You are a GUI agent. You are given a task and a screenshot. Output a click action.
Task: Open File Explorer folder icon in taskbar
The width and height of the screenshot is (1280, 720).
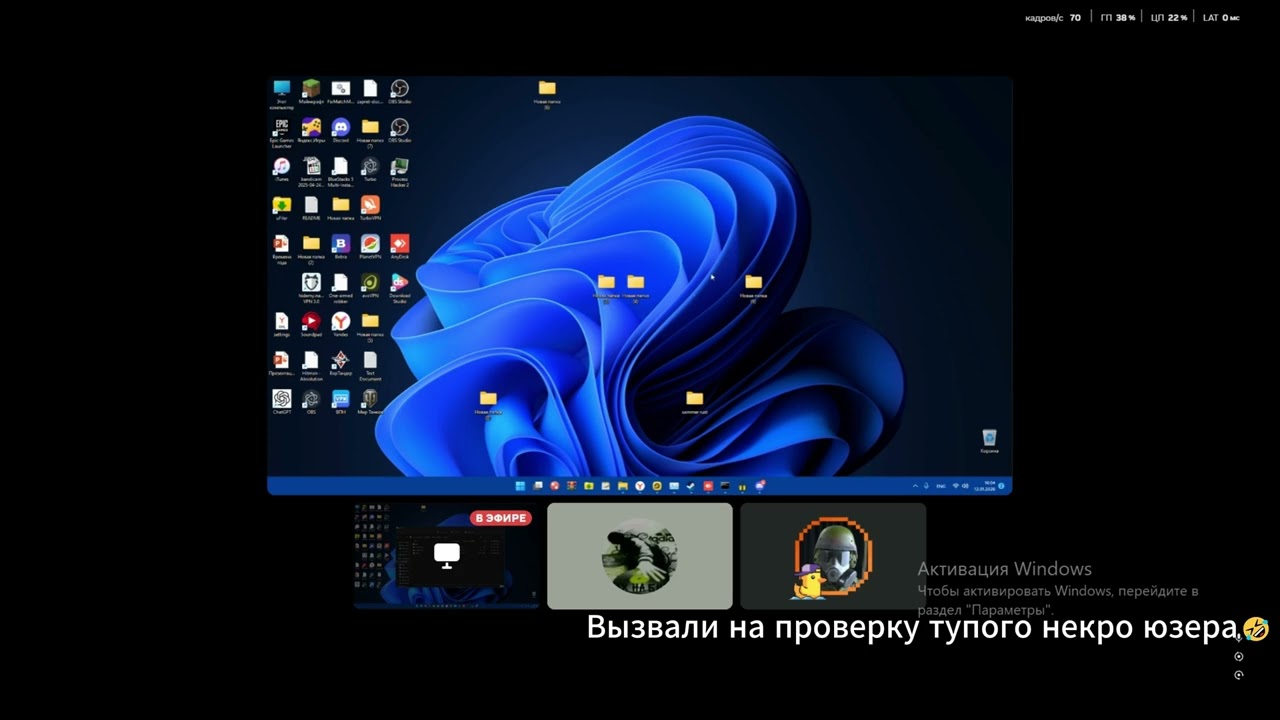tap(623, 486)
